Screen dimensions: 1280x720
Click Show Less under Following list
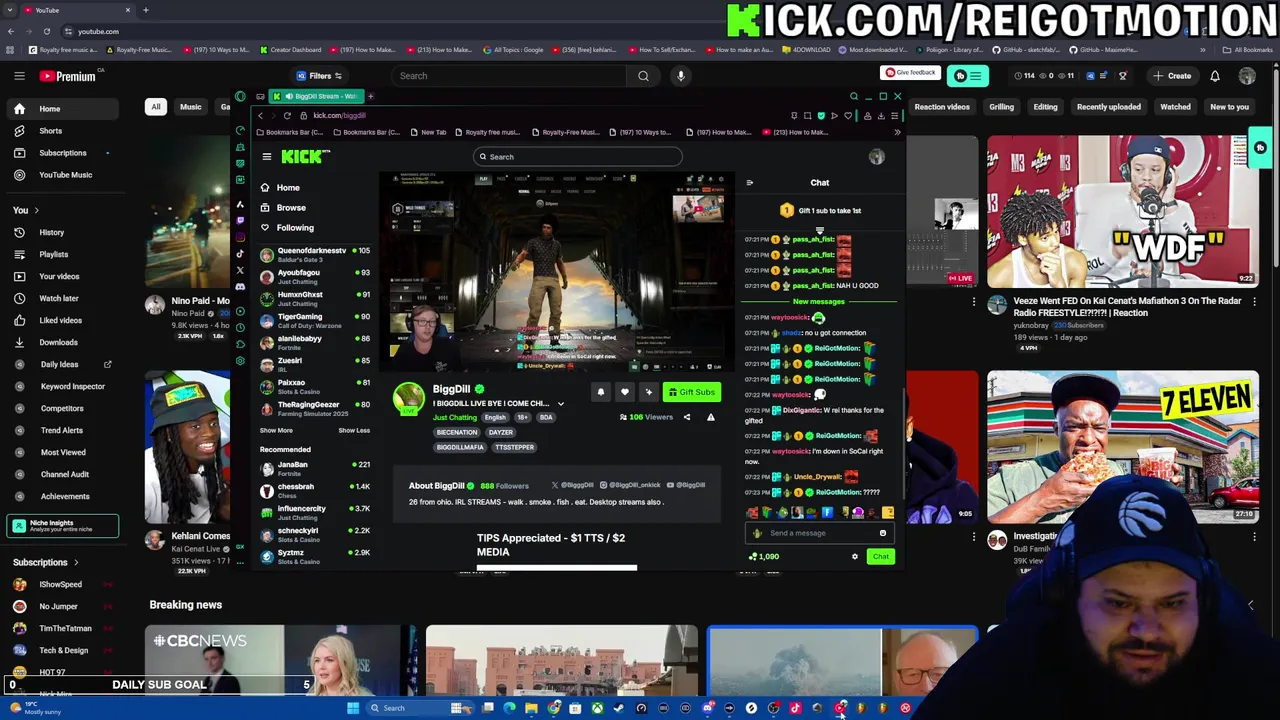tap(354, 430)
